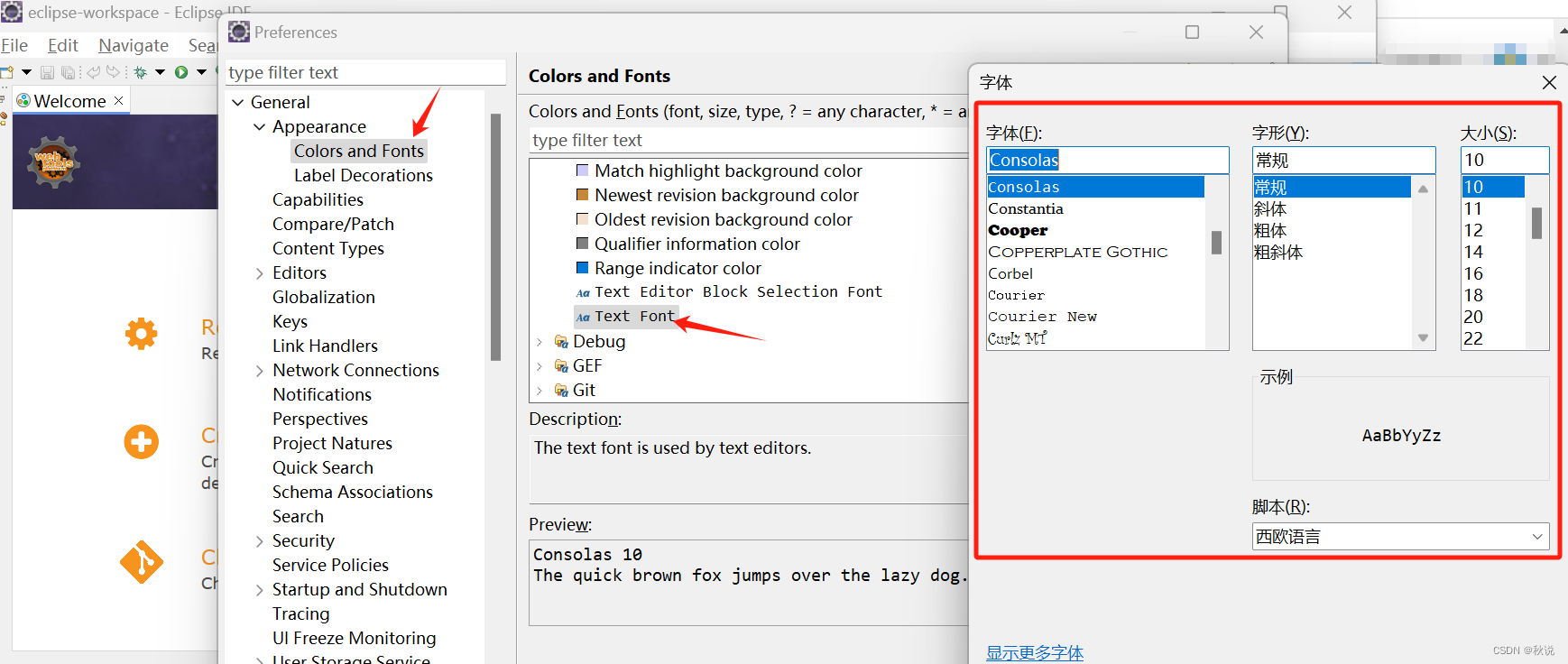
Task: Select UI Freeze Monitoring preference page
Action: [x=354, y=638]
